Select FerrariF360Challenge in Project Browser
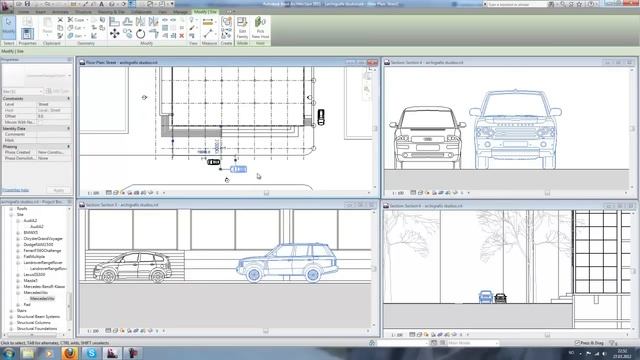The width and height of the screenshot is (640, 360). click(x=42, y=251)
